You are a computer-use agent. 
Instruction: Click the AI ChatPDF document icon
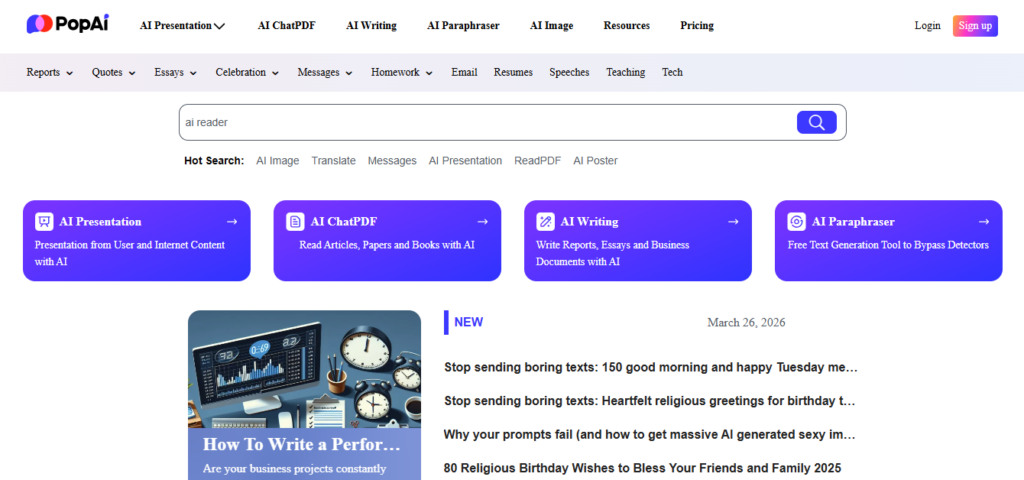coord(295,221)
